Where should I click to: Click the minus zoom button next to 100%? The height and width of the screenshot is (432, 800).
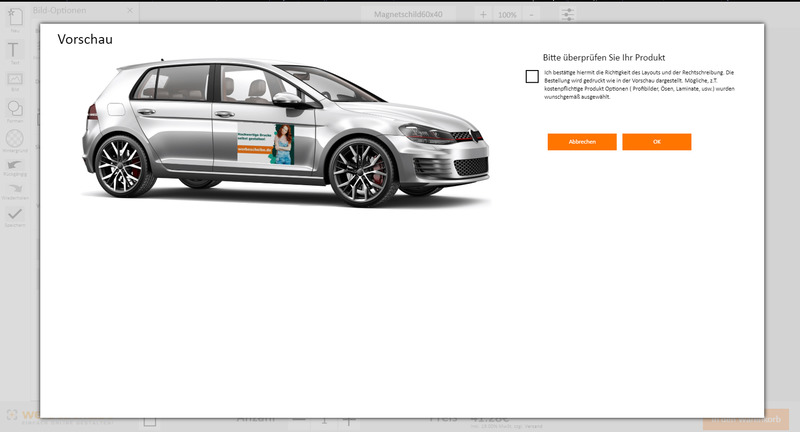pyautogui.click(x=531, y=15)
